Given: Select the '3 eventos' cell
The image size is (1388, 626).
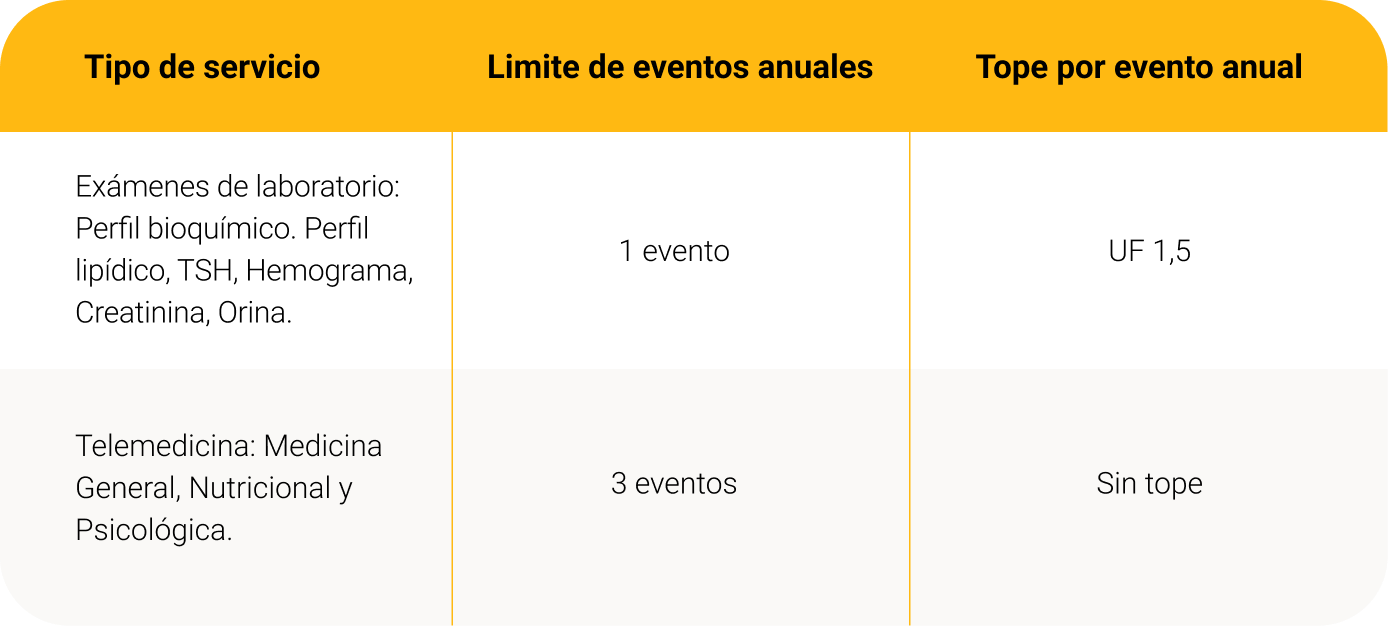Looking at the screenshot, I should pyautogui.click(x=674, y=483).
